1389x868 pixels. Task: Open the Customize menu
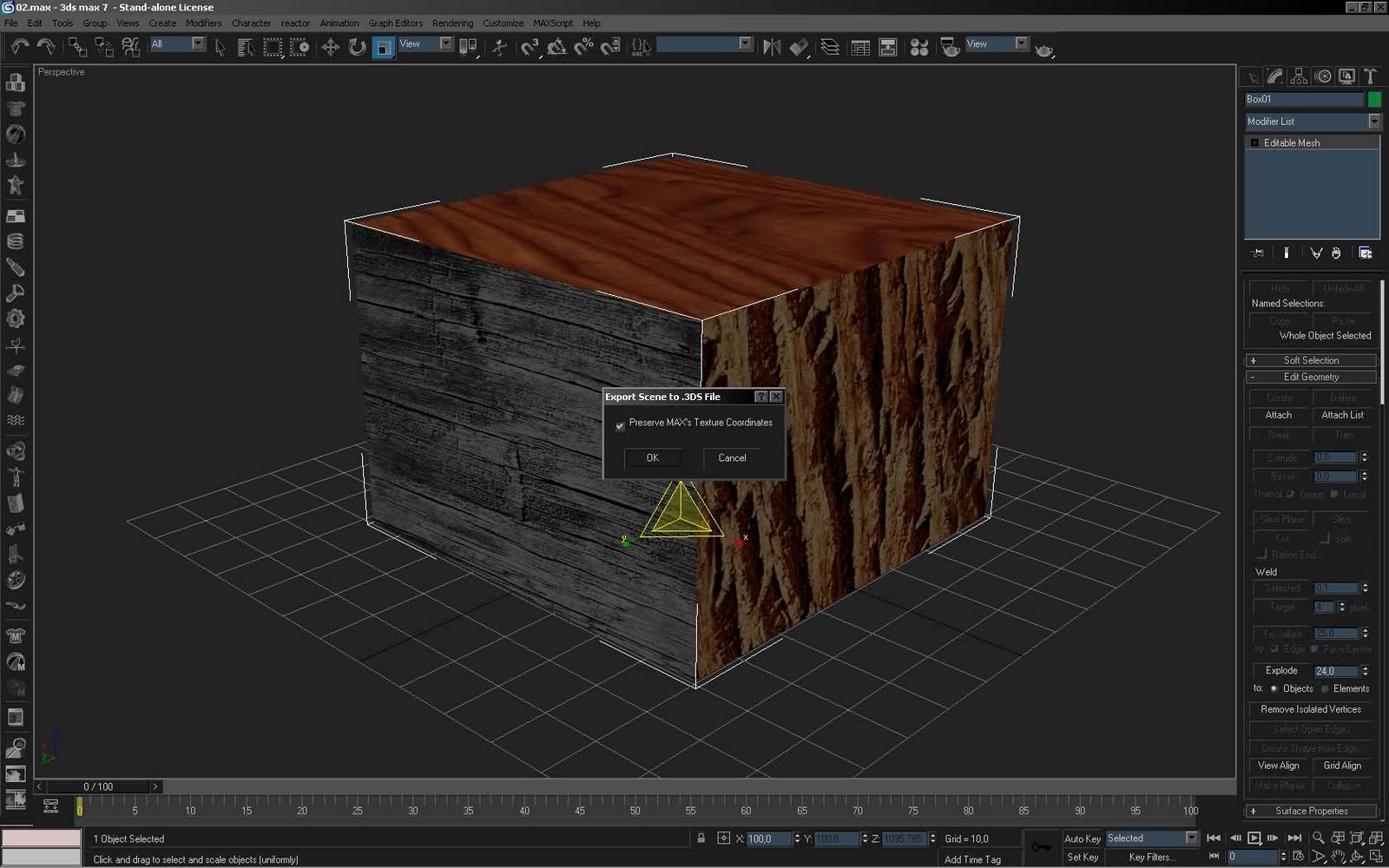coord(503,23)
